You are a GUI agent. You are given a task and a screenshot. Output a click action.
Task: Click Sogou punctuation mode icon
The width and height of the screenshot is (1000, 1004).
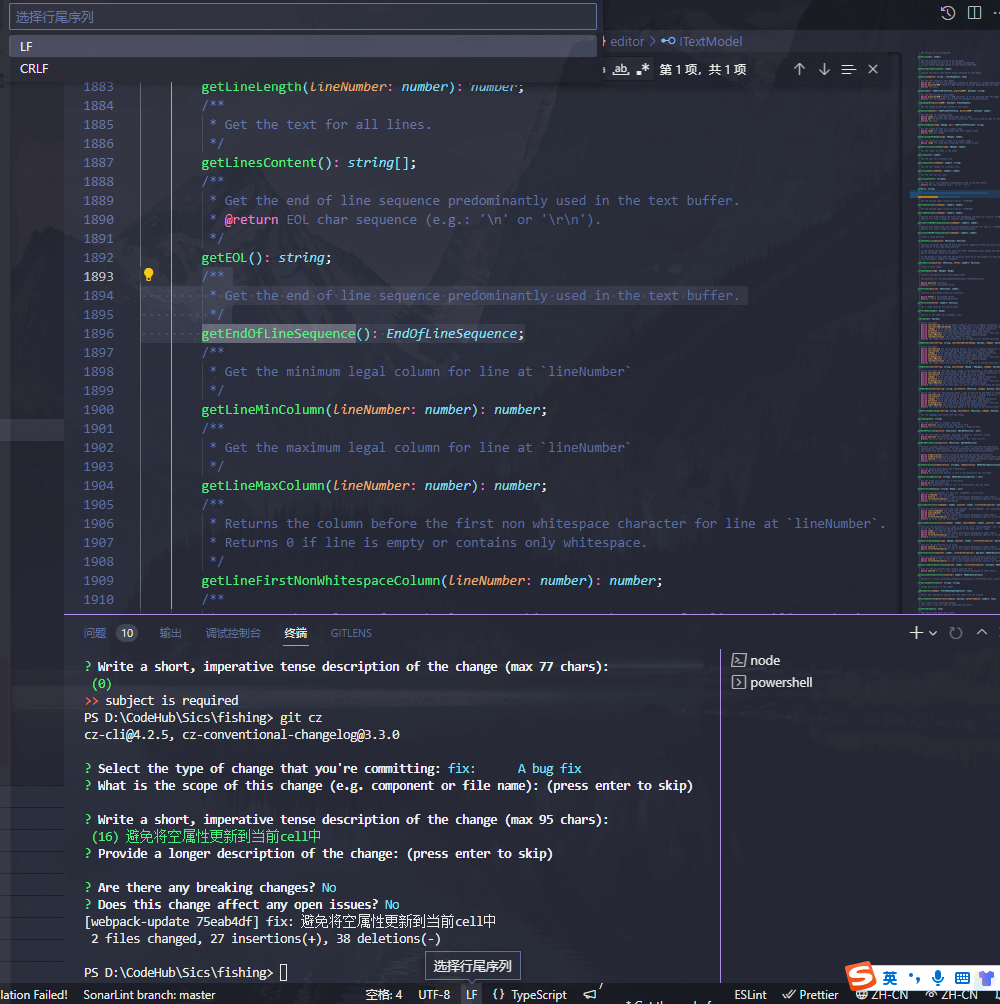(x=915, y=978)
